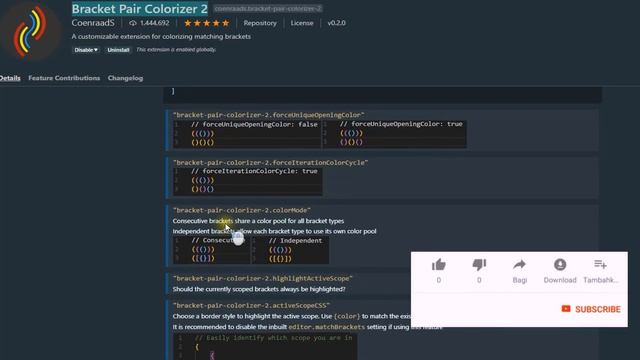Screen dimensions: 640x360
Task: Click the Bagi share arrow icon
Action: pyautogui.click(x=520, y=265)
